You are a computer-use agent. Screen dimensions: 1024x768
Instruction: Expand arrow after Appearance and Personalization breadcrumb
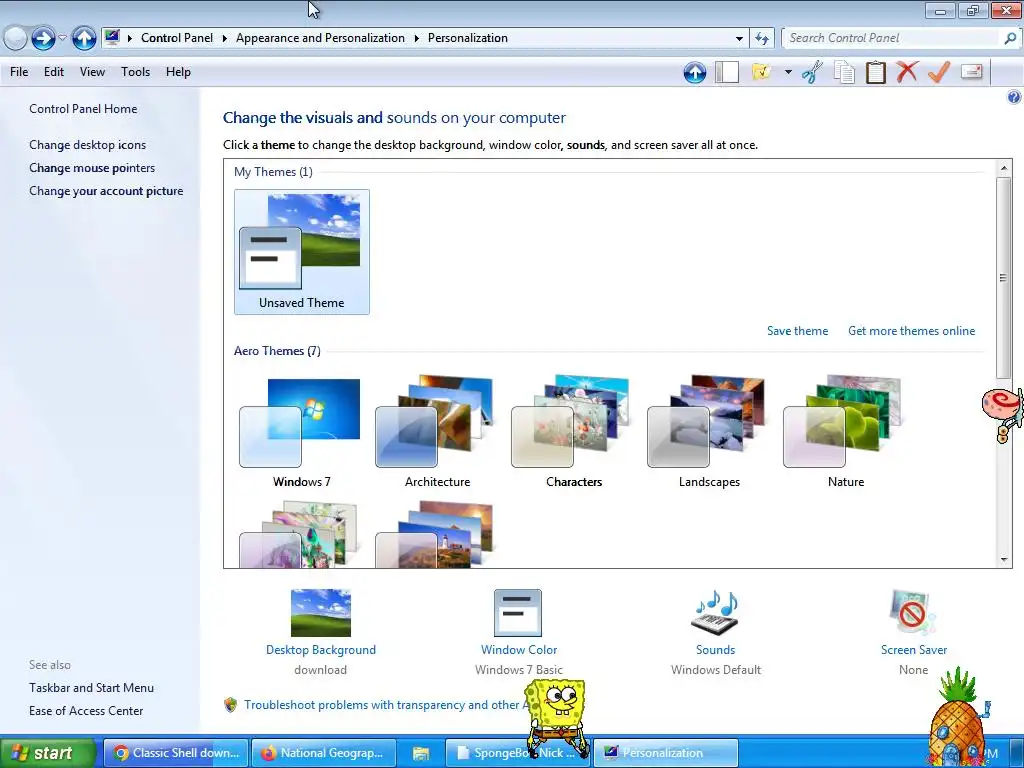tap(416, 38)
